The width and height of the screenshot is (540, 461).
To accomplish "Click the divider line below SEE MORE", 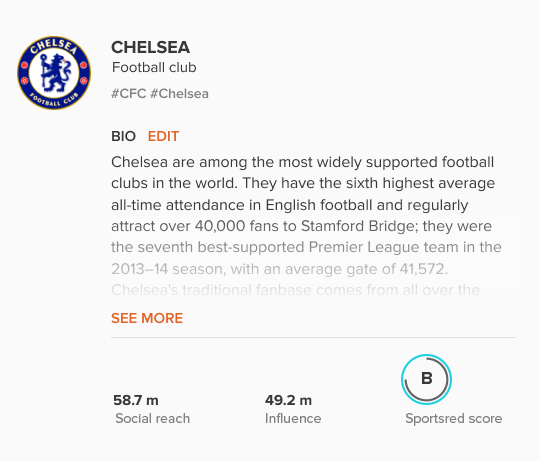I will [313, 337].
